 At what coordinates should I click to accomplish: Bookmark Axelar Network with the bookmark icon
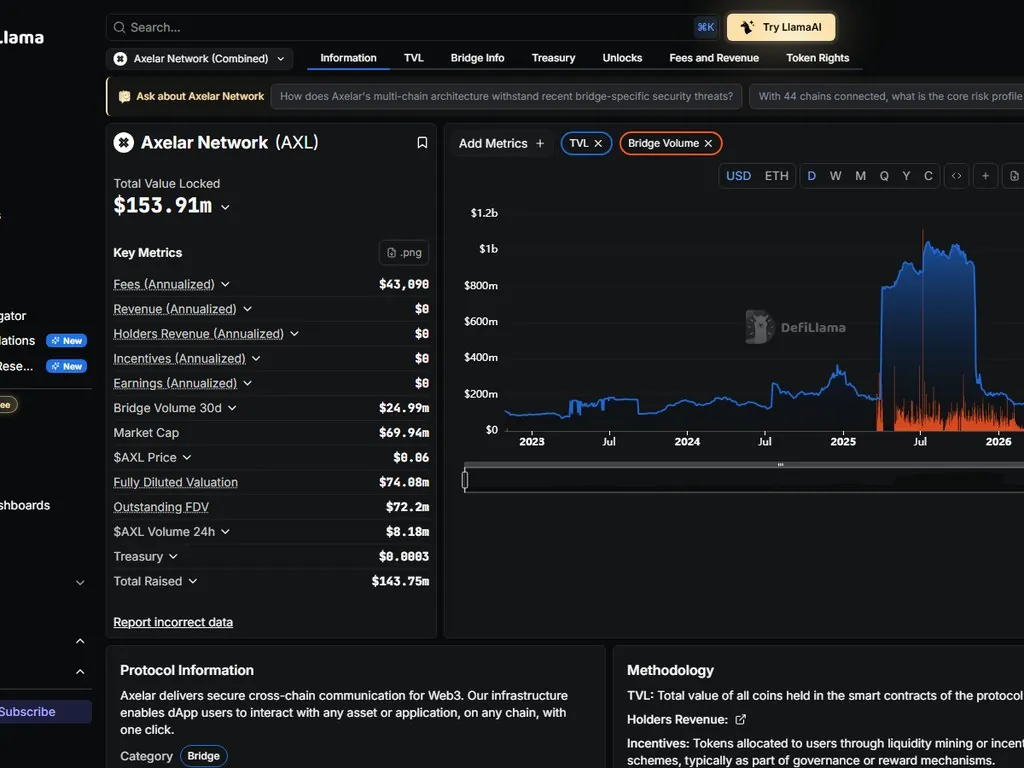[422, 142]
